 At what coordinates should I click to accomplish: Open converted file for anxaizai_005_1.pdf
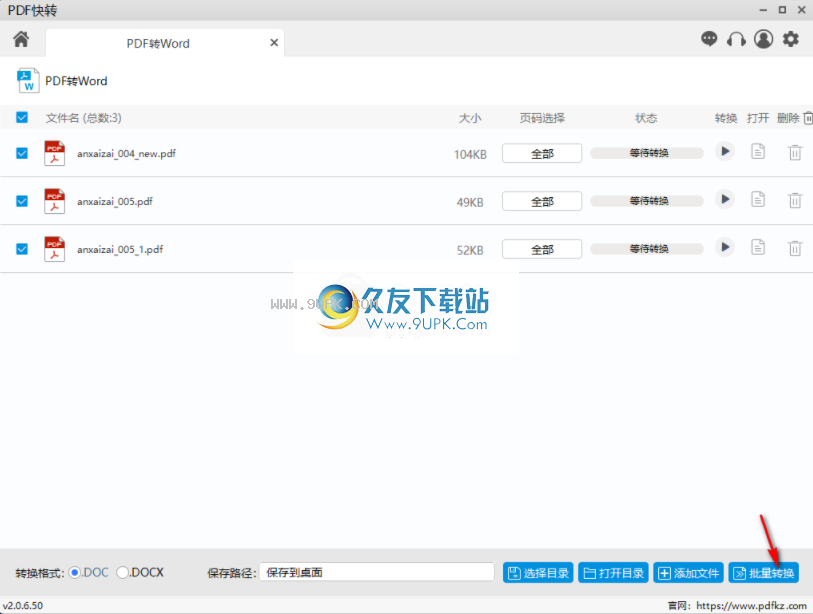758,247
